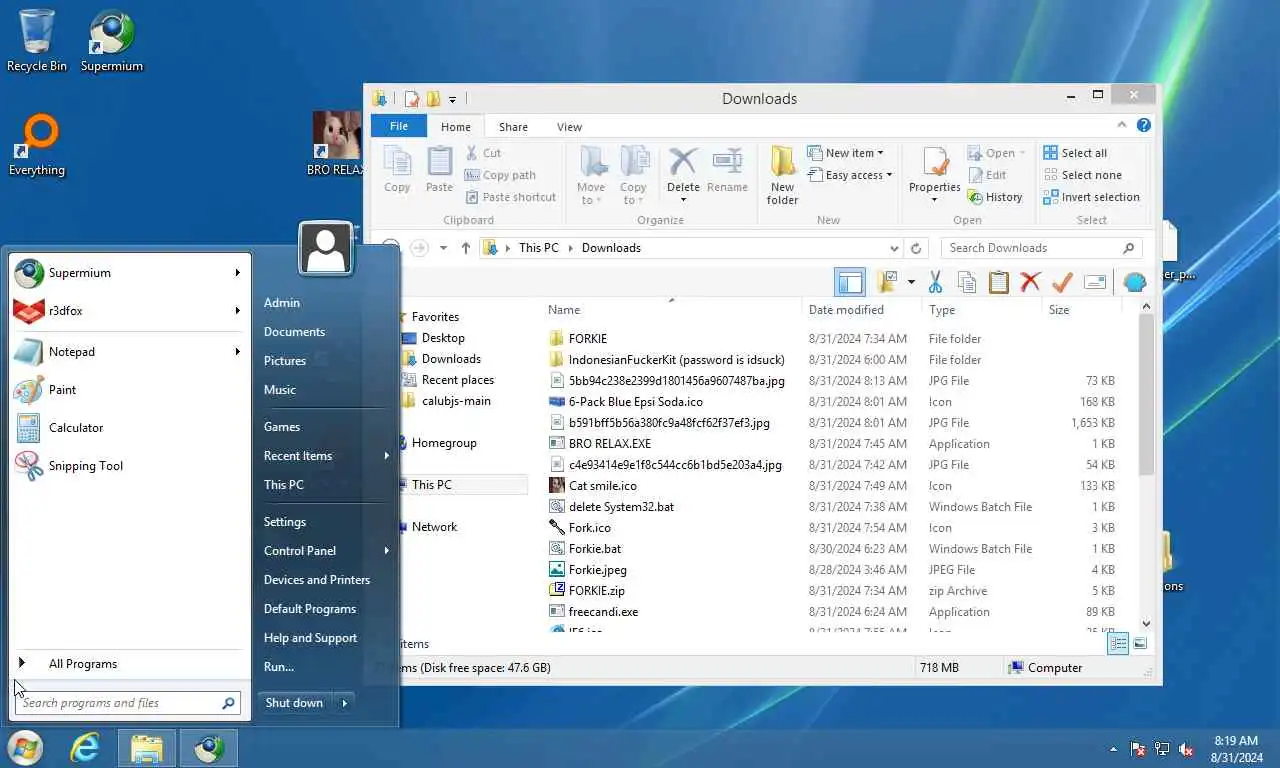This screenshot has height=768, width=1280.
Task: Open the Recycle Bin desktop icon
Action: coord(37,41)
